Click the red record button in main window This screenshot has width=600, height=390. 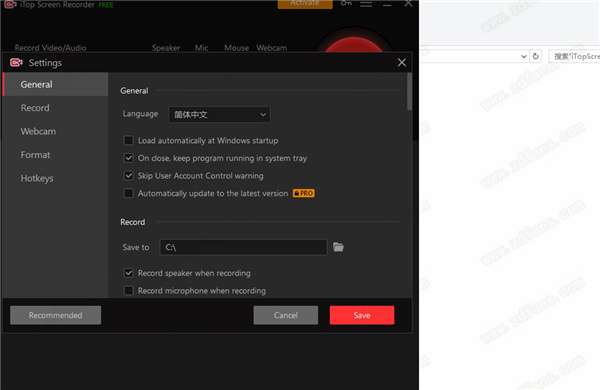(x=354, y=45)
